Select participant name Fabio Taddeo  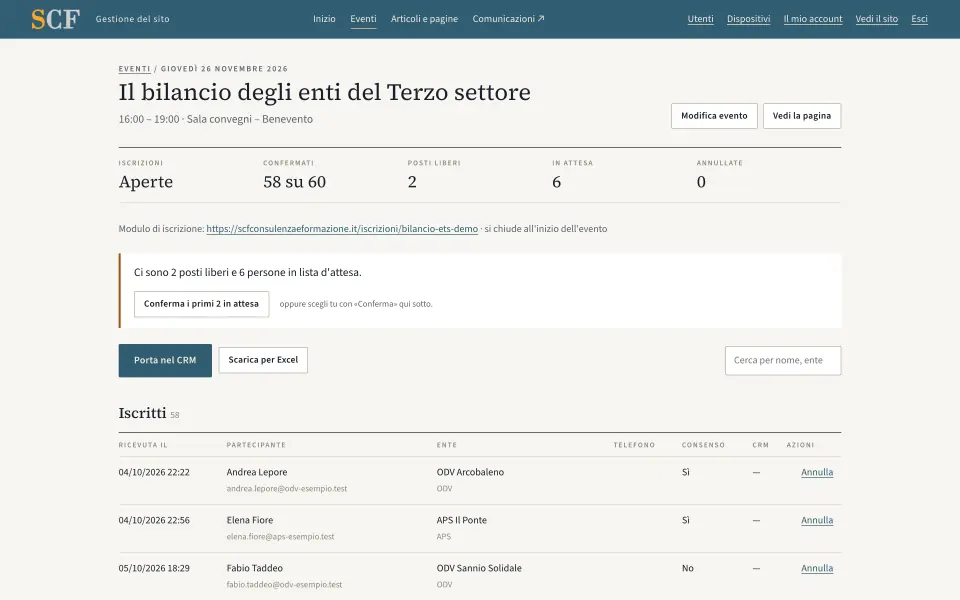255,568
